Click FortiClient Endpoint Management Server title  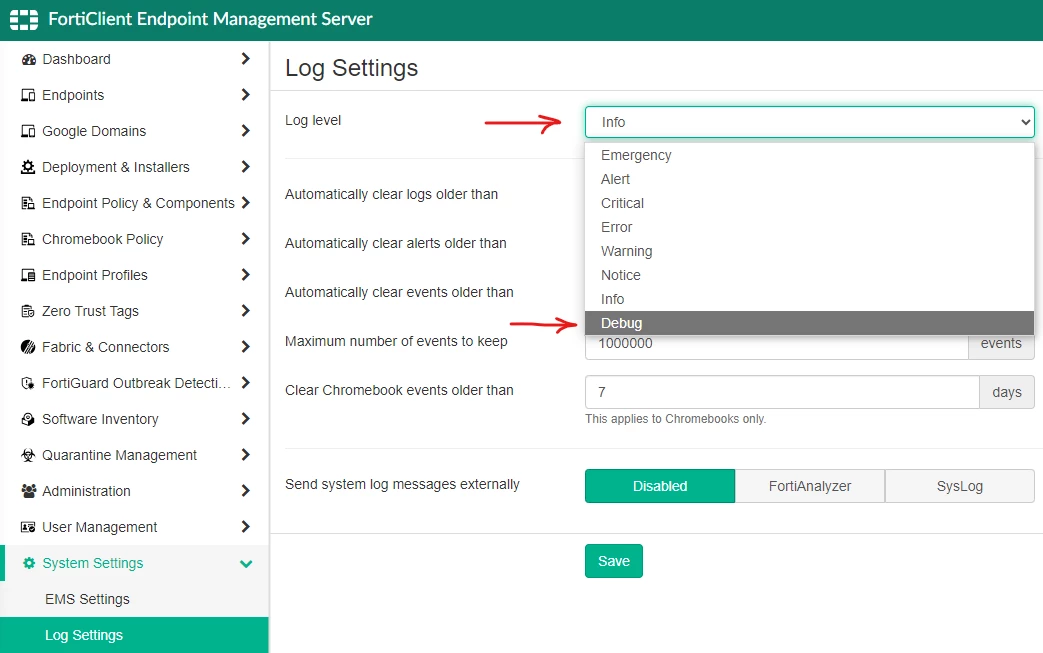(x=210, y=19)
